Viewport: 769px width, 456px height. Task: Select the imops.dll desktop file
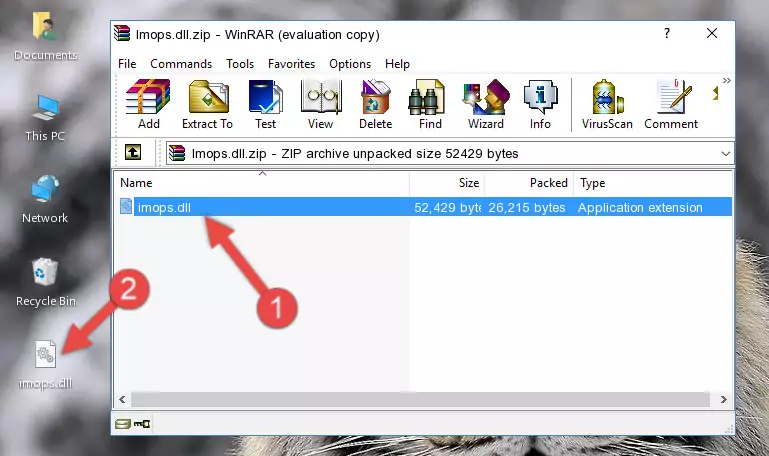pos(45,365)
